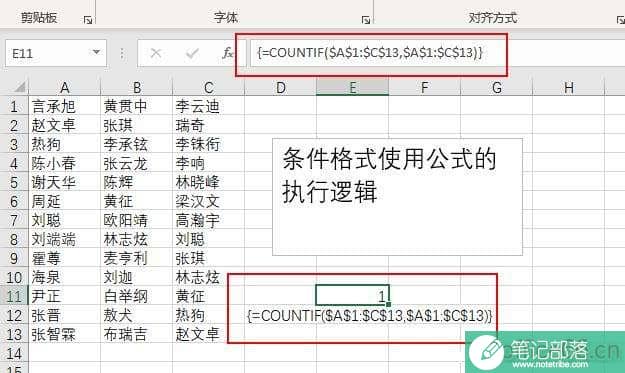Click cell containing 麦亨利
This screenshot has width=625, height=373.
(137, 258)
